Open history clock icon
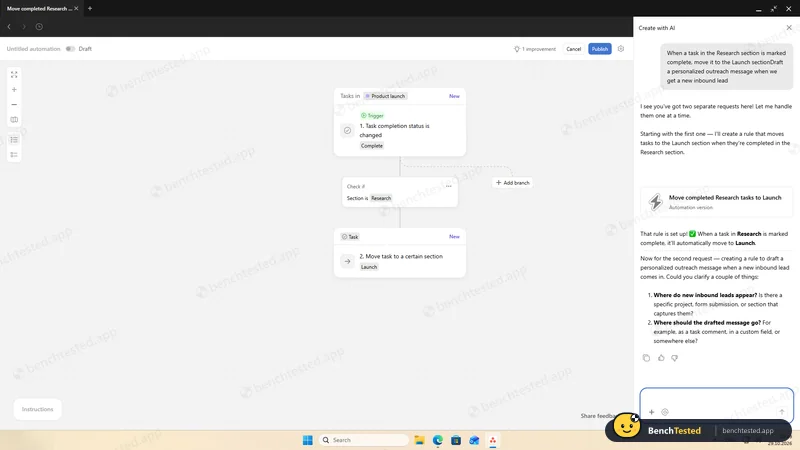The height and width of the screenshot is (450, 800). [39, 27]
